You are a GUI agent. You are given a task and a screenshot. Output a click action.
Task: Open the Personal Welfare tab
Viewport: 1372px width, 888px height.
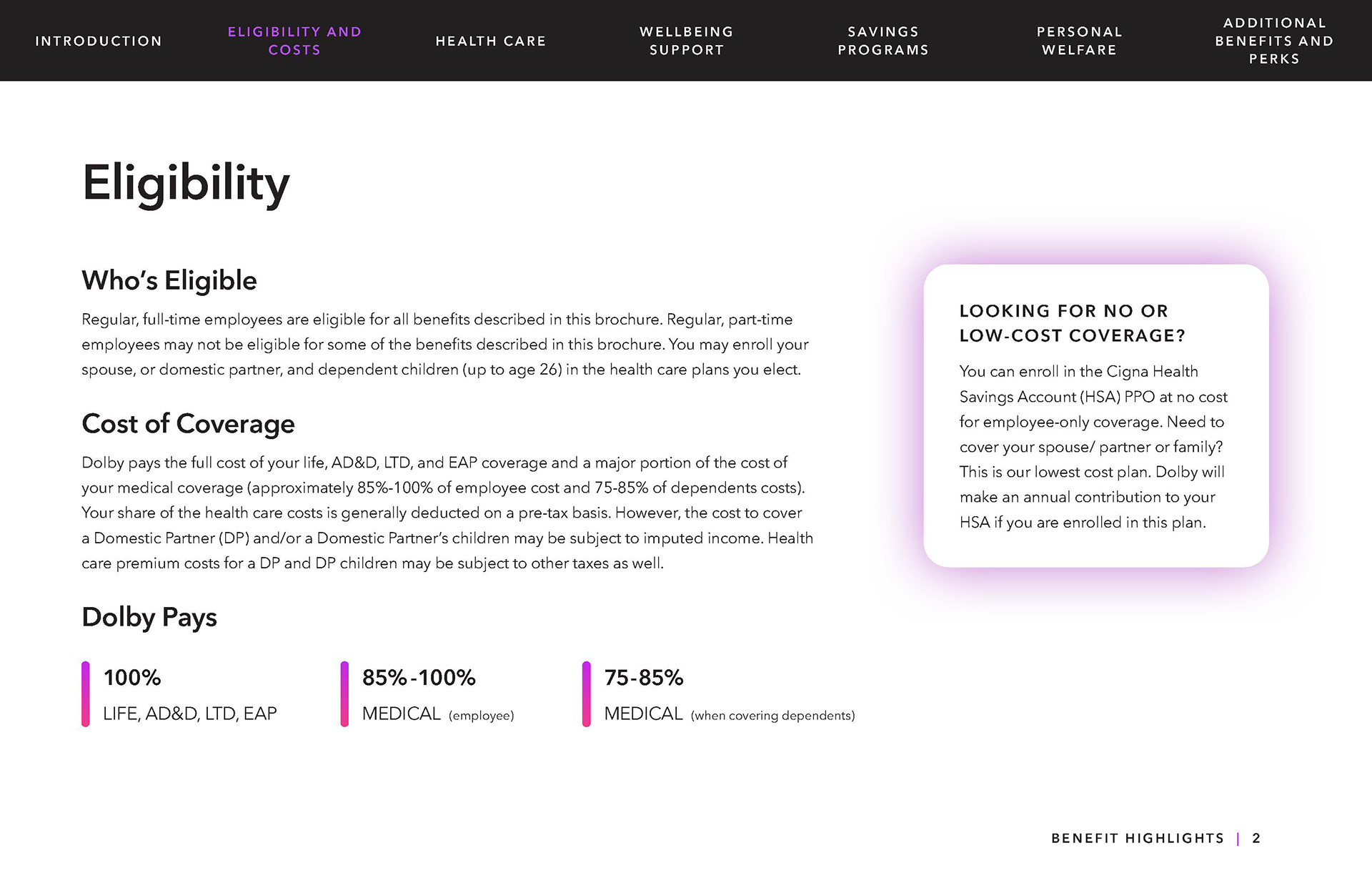point(1079,41)
